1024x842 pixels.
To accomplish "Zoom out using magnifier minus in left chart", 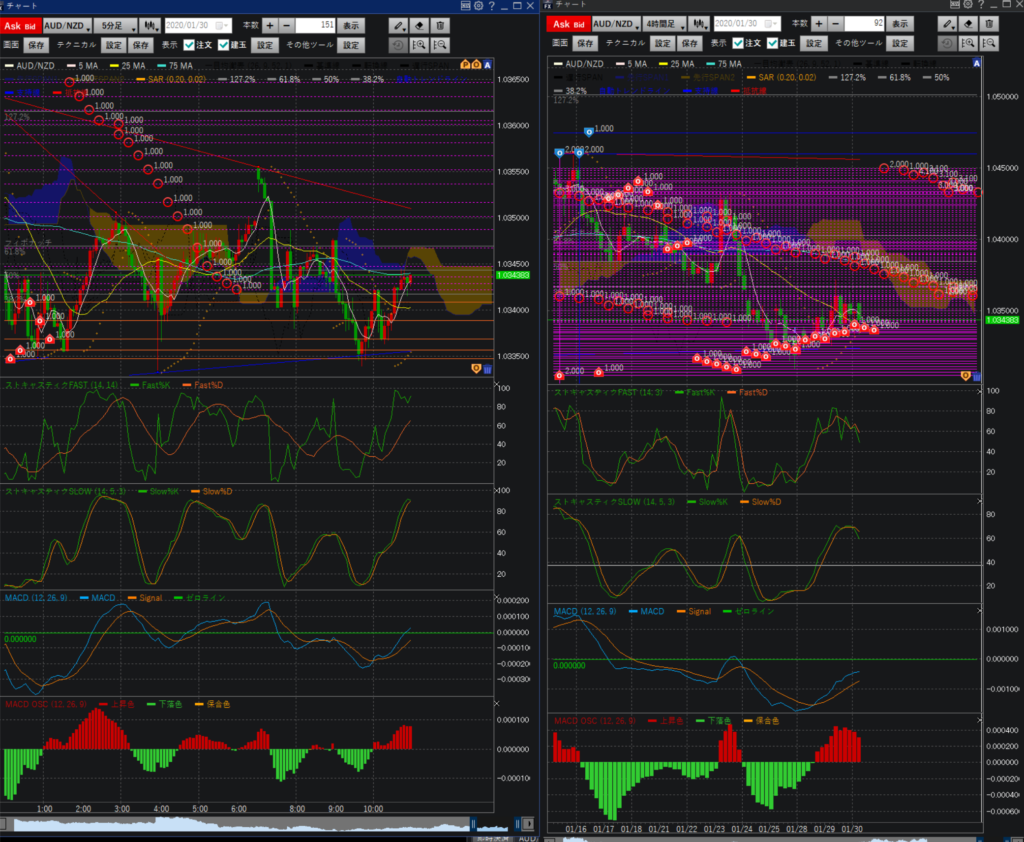I will (442, 44).
